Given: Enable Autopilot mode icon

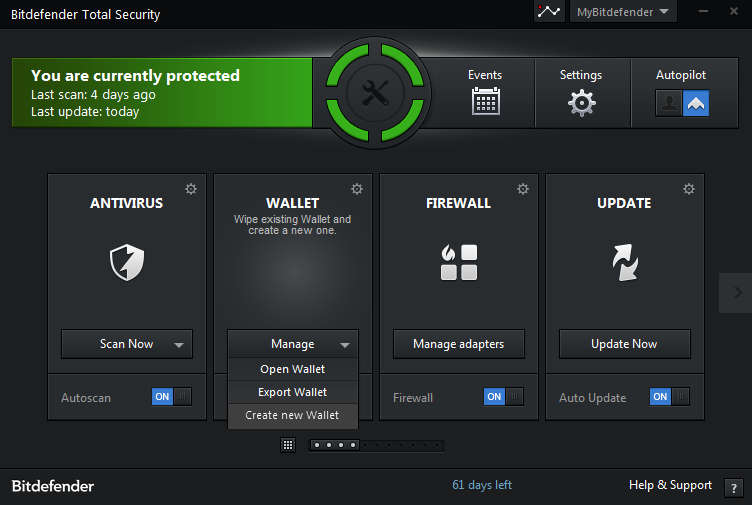Looking at the screenshot, I should pos(695,104).
